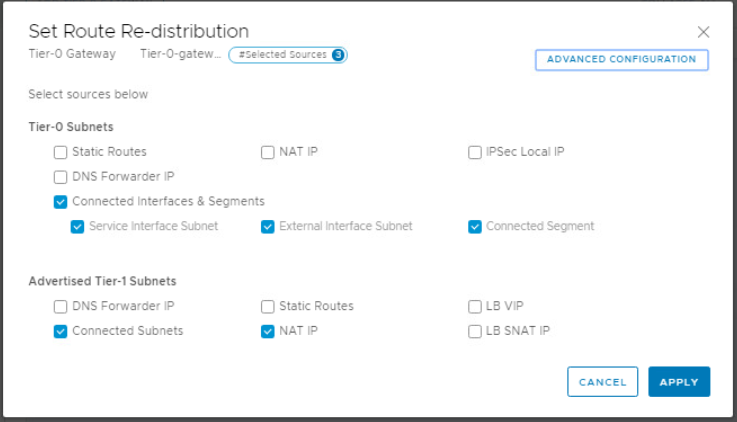Uncheck Connected Interfaces & Segments
737x422 pixels.
60,202
